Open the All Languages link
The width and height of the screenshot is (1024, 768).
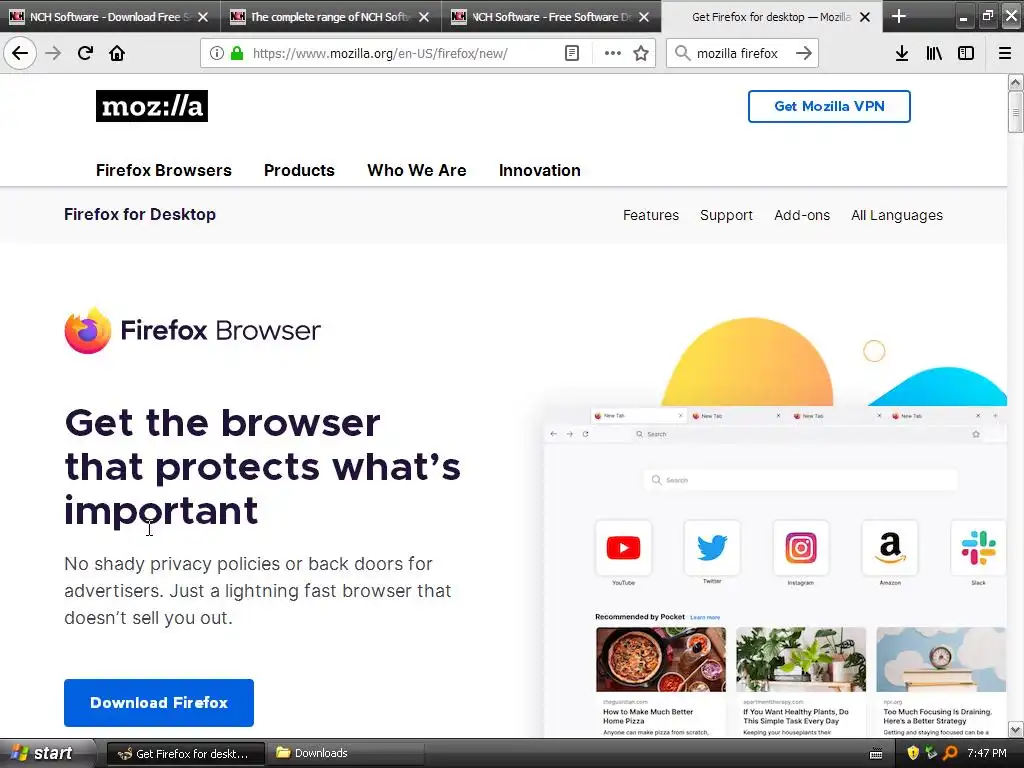pyautogui.click(x=897, y=215)
